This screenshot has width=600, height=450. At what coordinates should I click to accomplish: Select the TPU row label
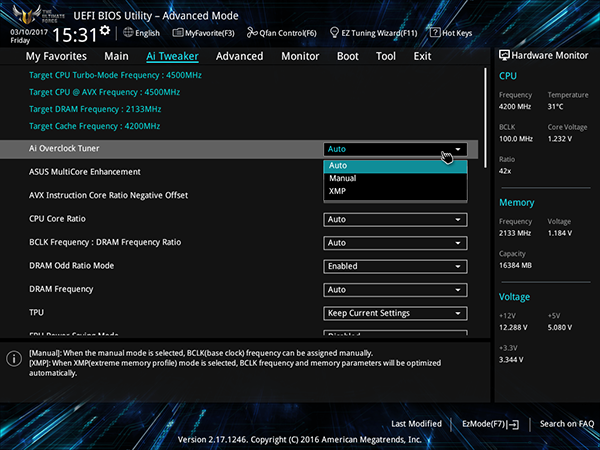(x=36, y=313)
